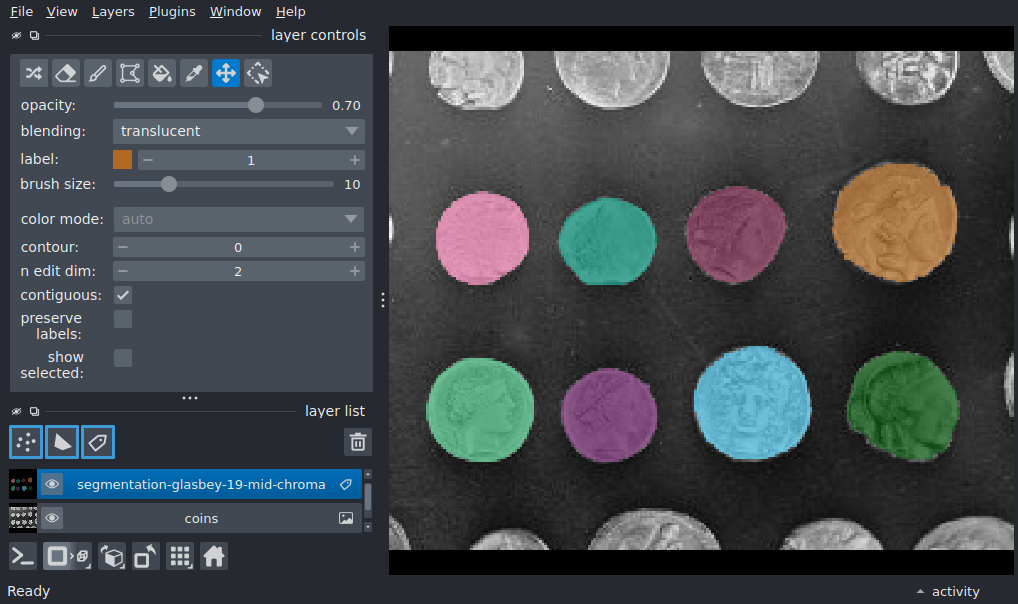Select the fill bucket tool
Viewport: 1018px width, 604px height.
click(162, 73)
